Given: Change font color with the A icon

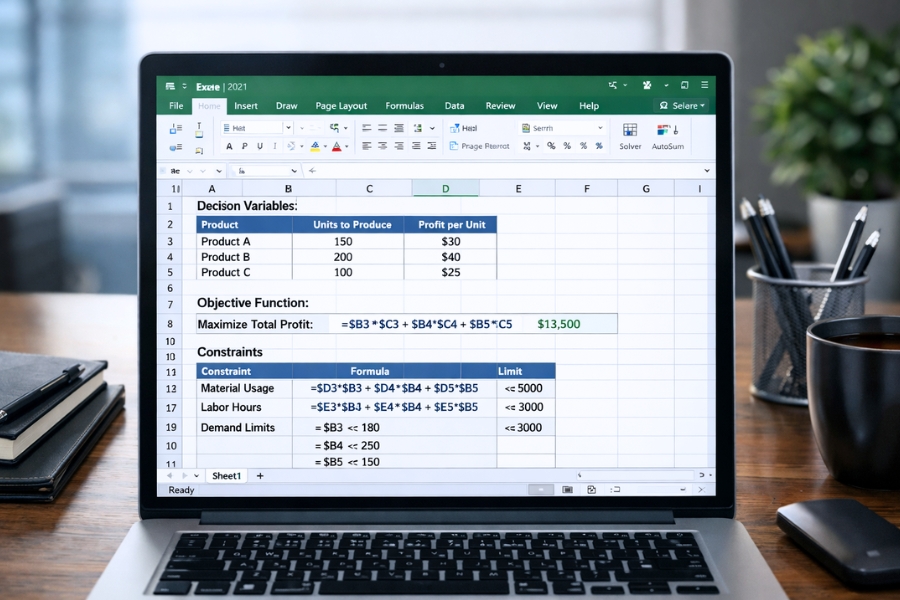Looking at the screenshot, I should [x=336, y=146].
